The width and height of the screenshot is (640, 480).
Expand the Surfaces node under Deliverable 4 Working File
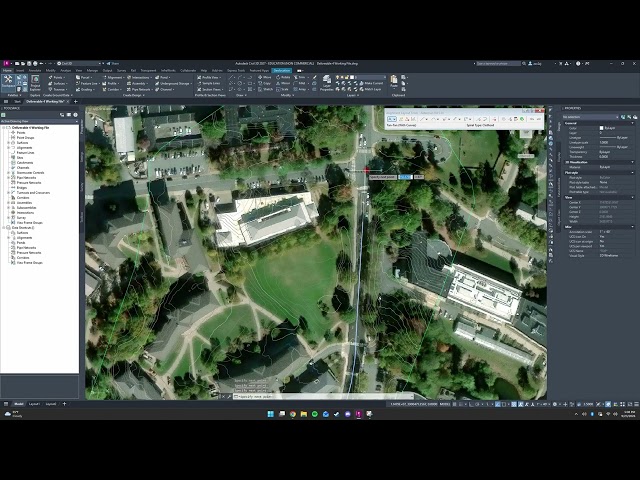(x=8, y=142)
